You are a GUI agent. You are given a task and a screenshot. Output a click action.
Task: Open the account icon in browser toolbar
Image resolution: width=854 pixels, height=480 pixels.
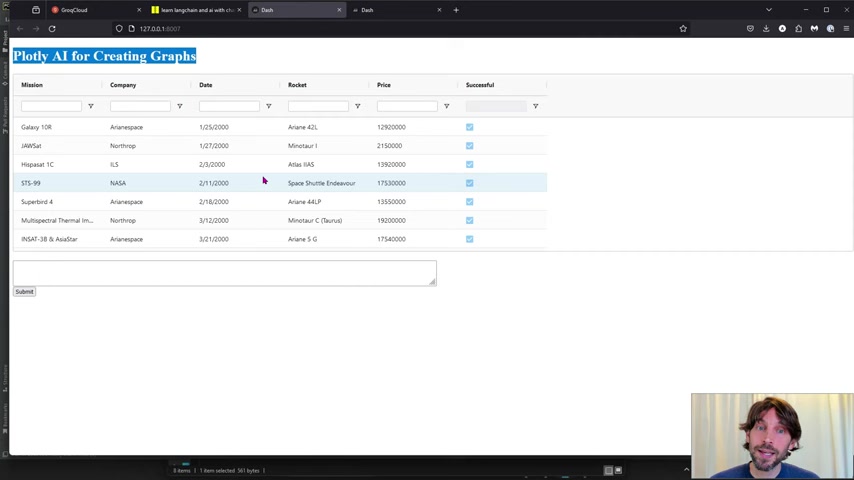782,29
